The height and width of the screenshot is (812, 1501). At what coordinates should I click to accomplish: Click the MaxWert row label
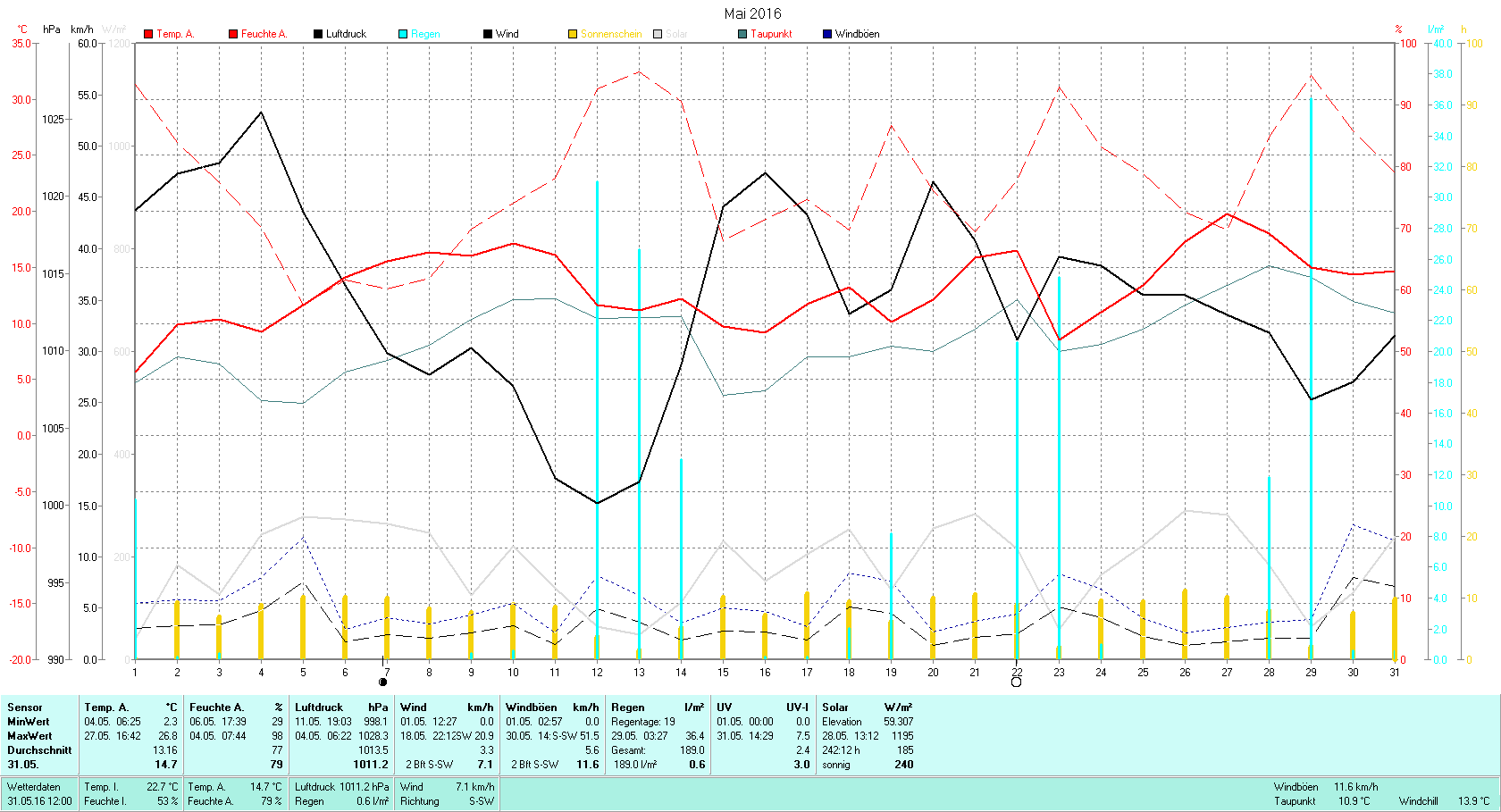29,736
